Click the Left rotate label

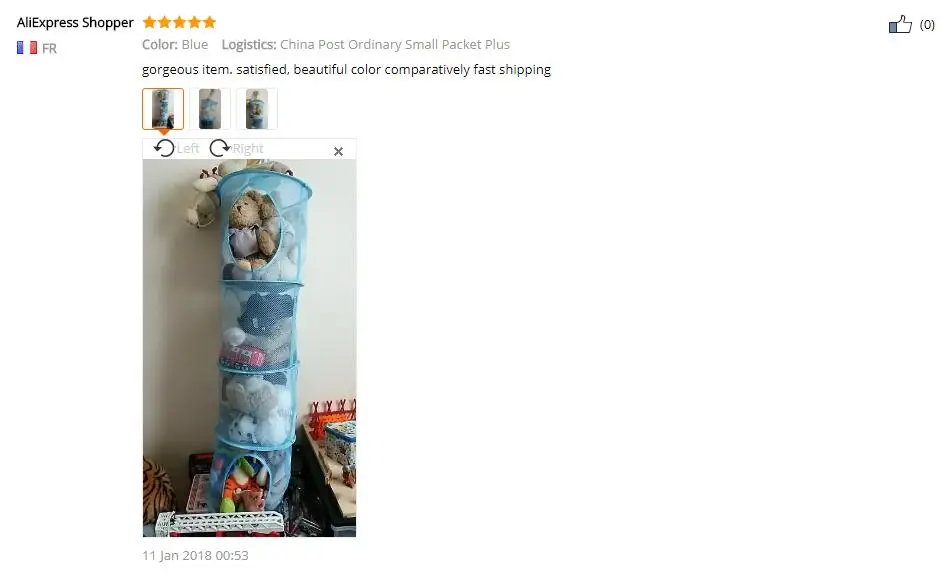pyautogui.click(x=188, y=148)
